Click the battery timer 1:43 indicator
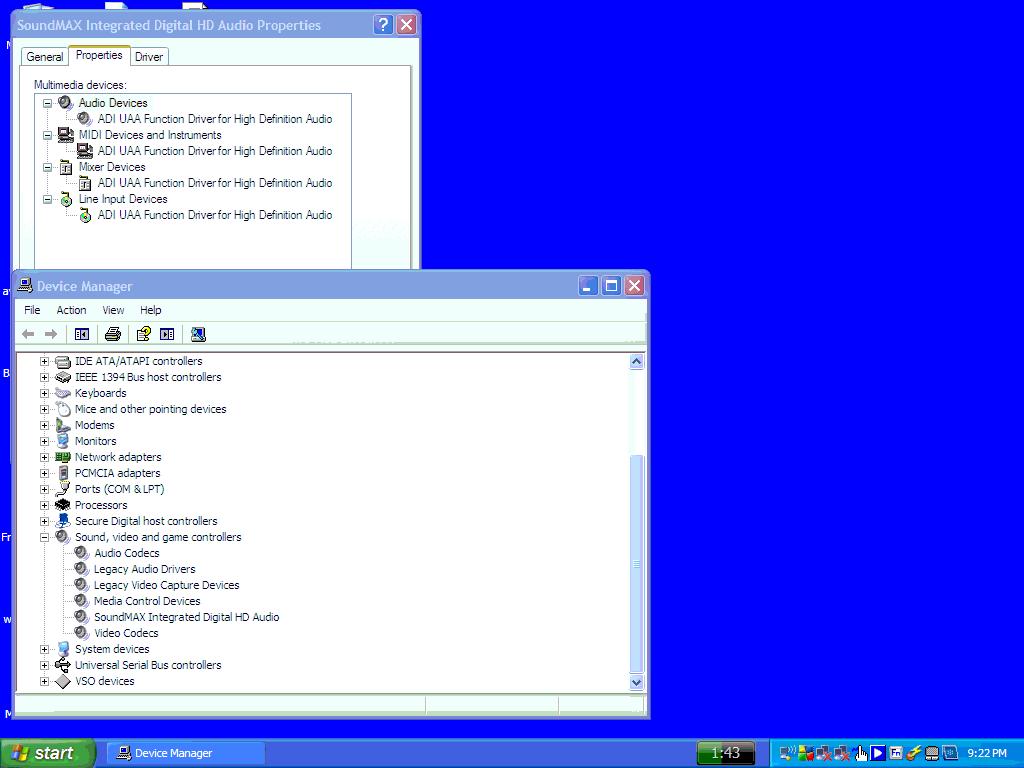 click(726, 753)
